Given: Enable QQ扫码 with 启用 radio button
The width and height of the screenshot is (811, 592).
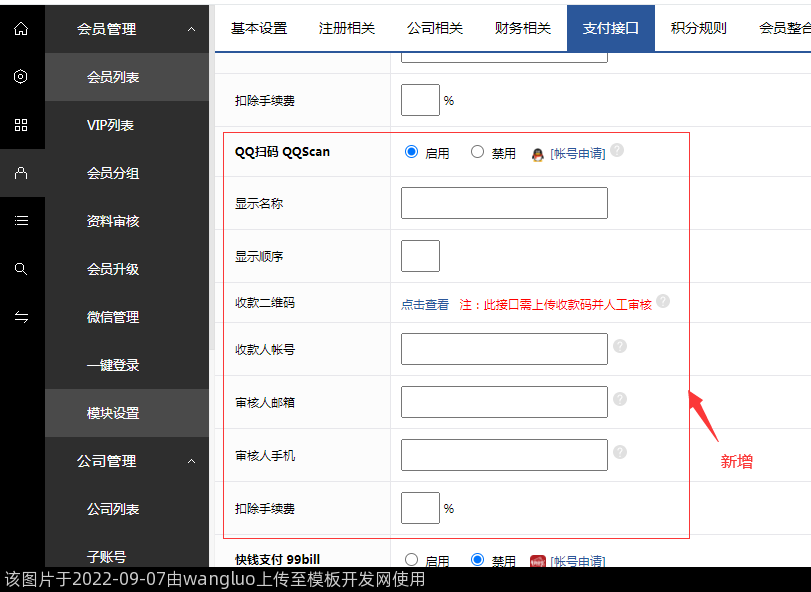Looking at the screenshot, I should [411, 152].
